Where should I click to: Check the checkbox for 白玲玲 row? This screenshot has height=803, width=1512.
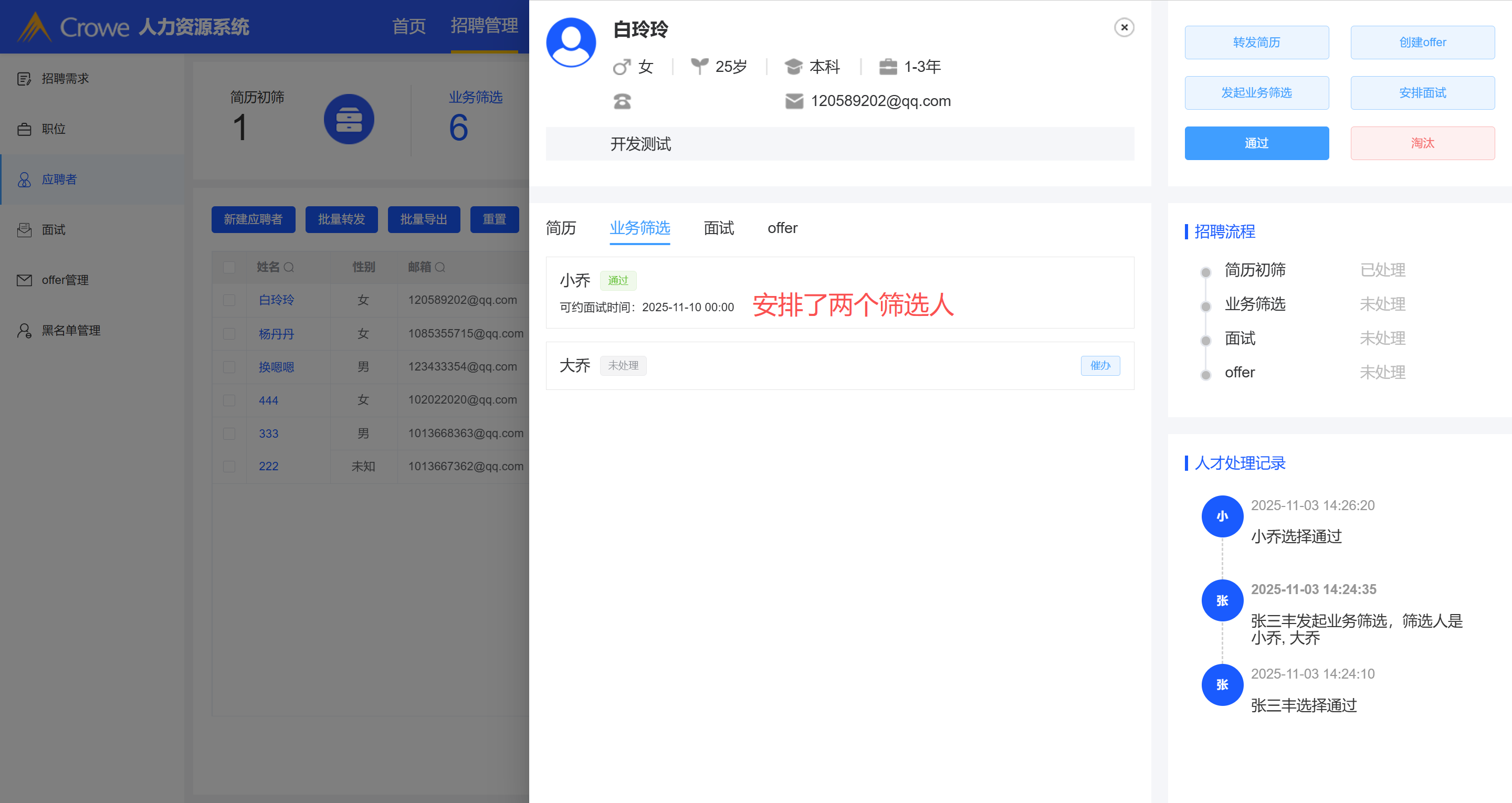229,301
